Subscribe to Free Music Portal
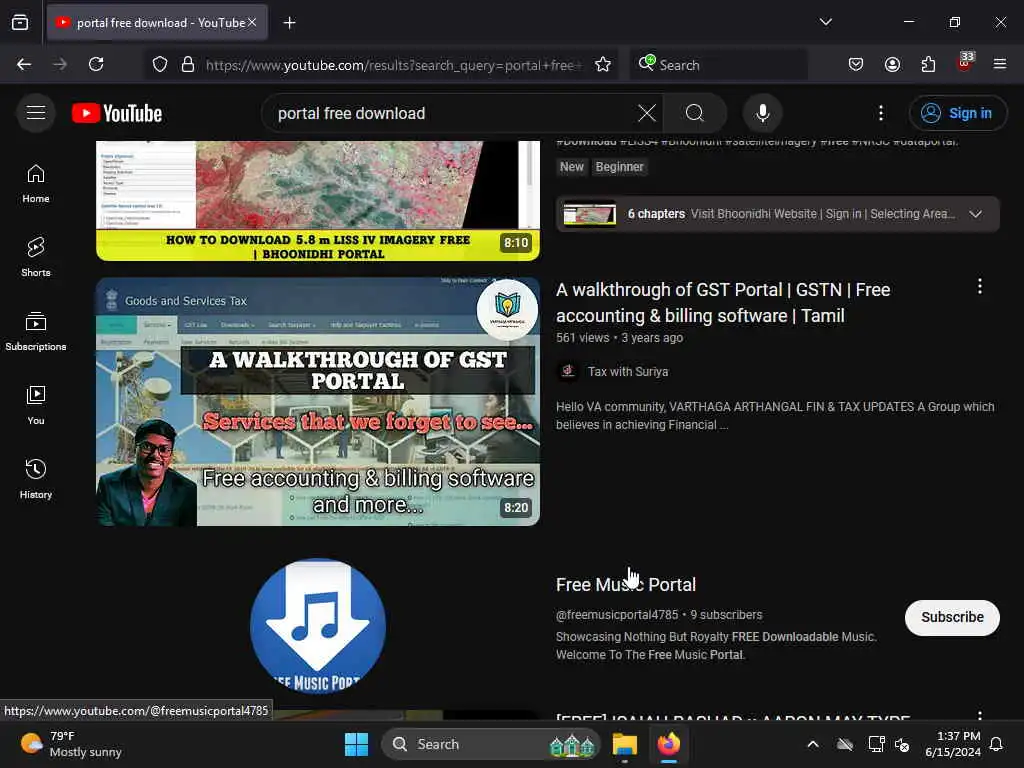This screenshot has width=1024, height=768. tap(952, 617)
